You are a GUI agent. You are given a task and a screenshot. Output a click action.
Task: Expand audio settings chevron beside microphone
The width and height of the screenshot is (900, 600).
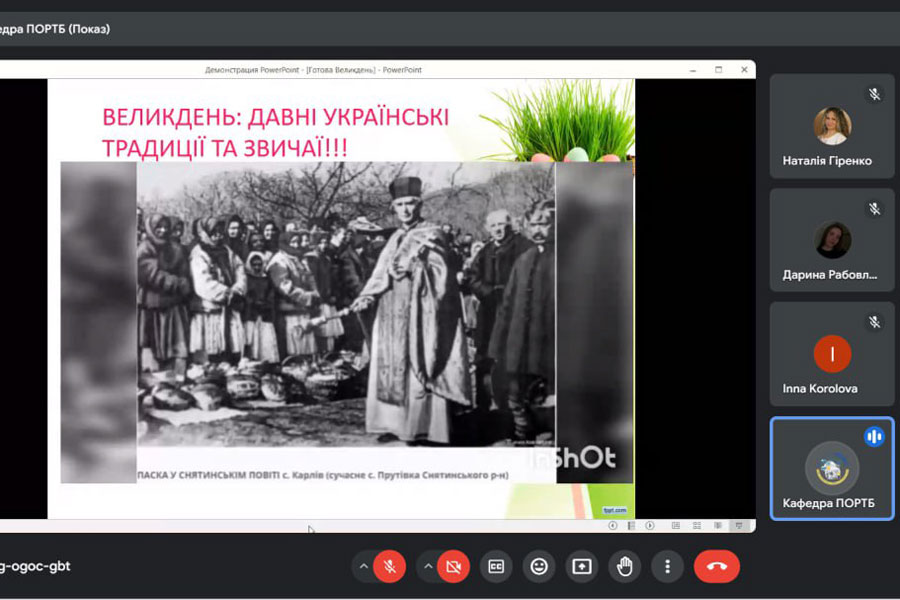click(x=363, y=567)
